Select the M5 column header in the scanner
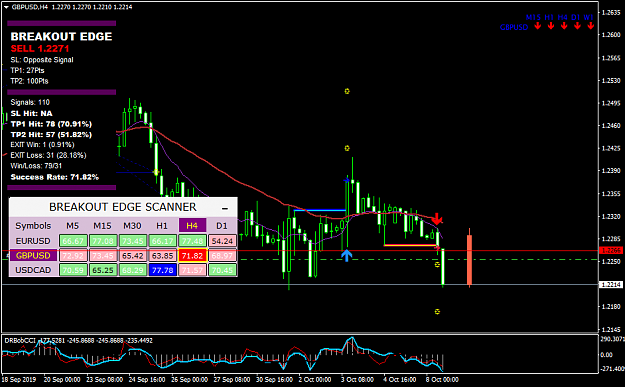The image size is (625, 387). tap(73, 226)
